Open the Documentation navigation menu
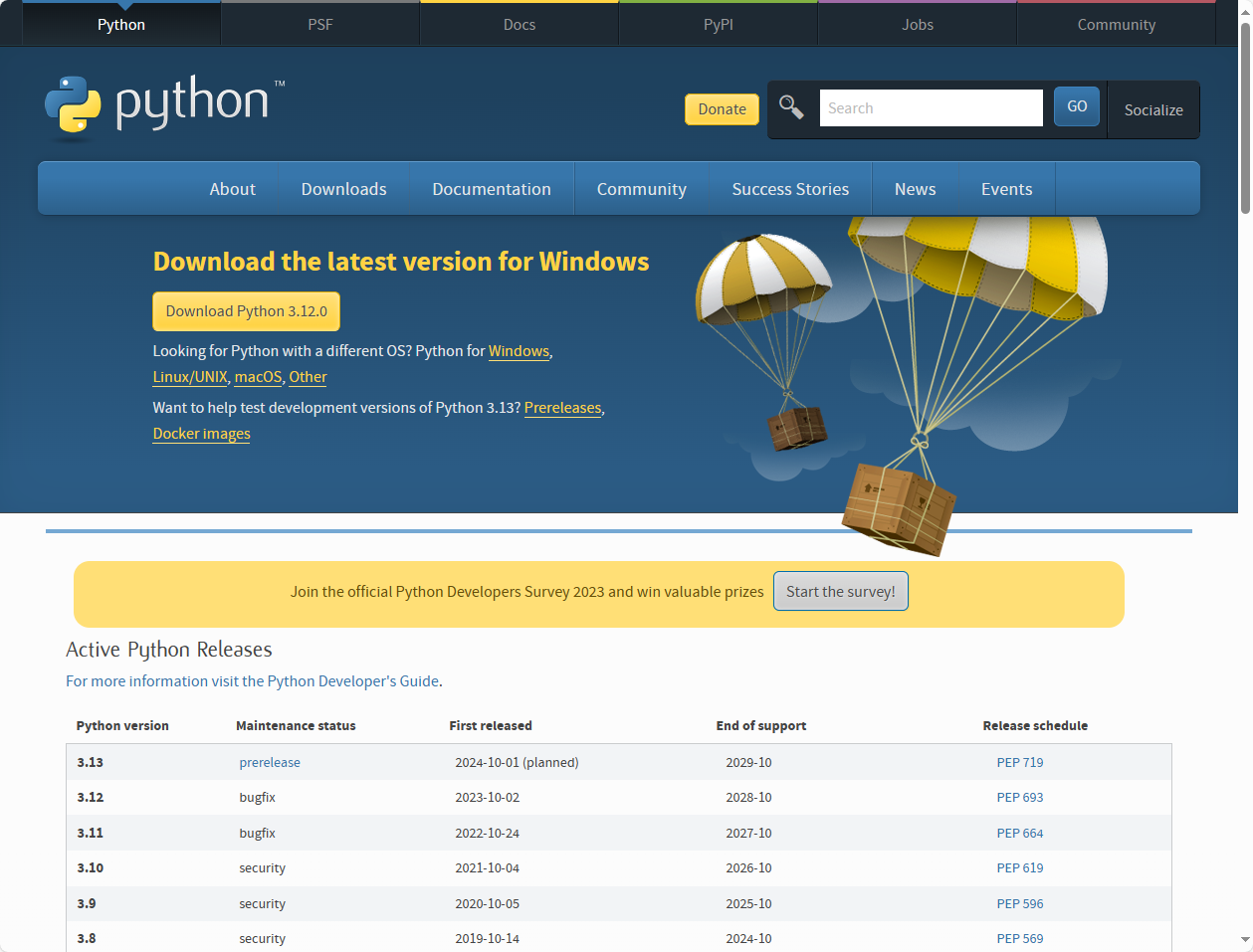 [x=491, y=188]
